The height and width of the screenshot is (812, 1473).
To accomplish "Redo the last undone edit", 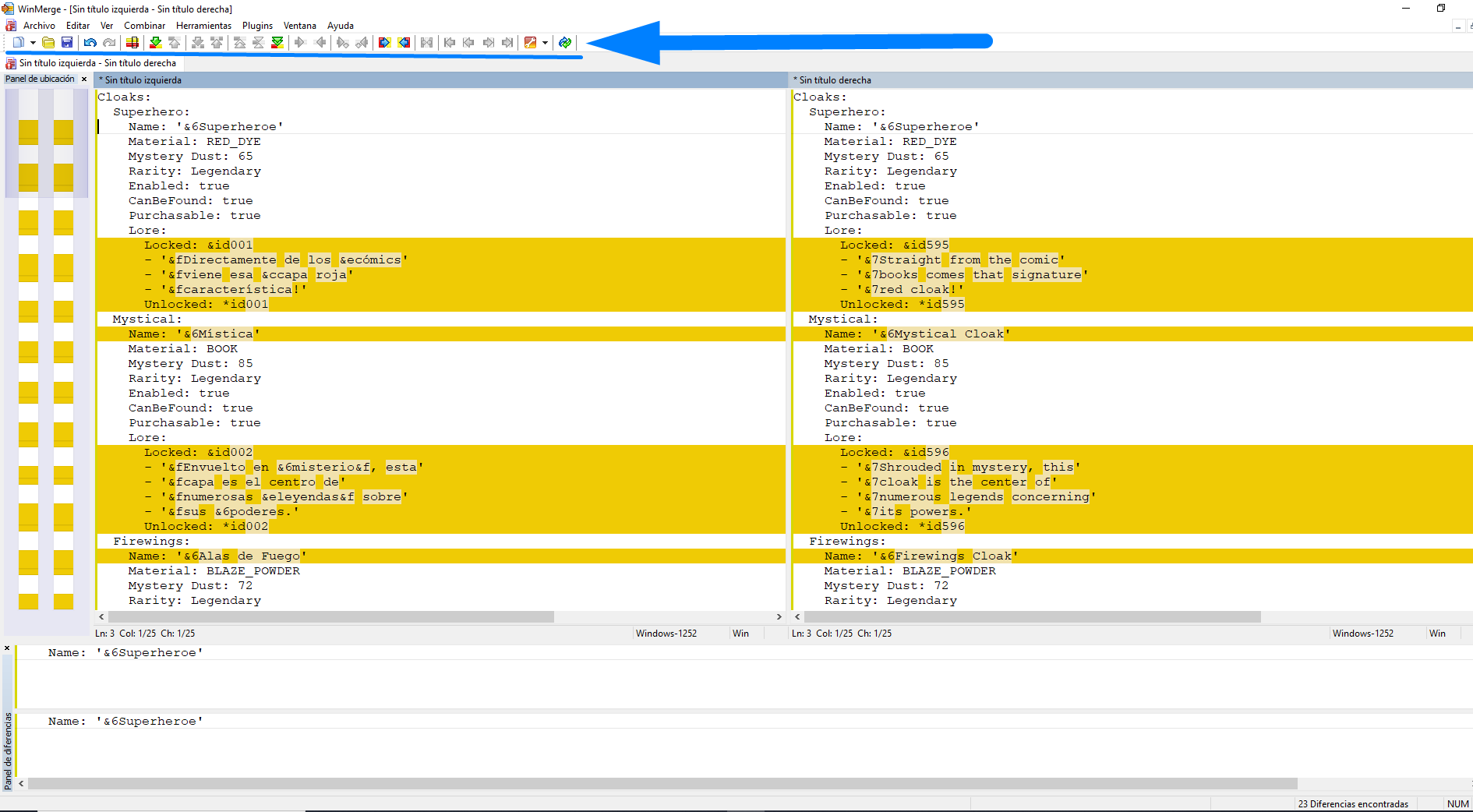I will point(108,43).
